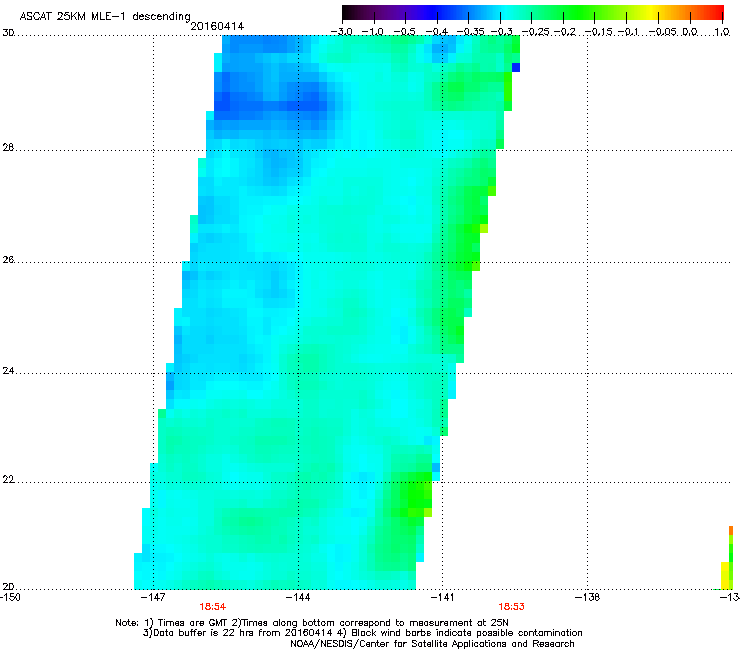Viewport: 740px width, 650px height.
Task: Click the colorbar value 1.0
Action: pos(722,32)
